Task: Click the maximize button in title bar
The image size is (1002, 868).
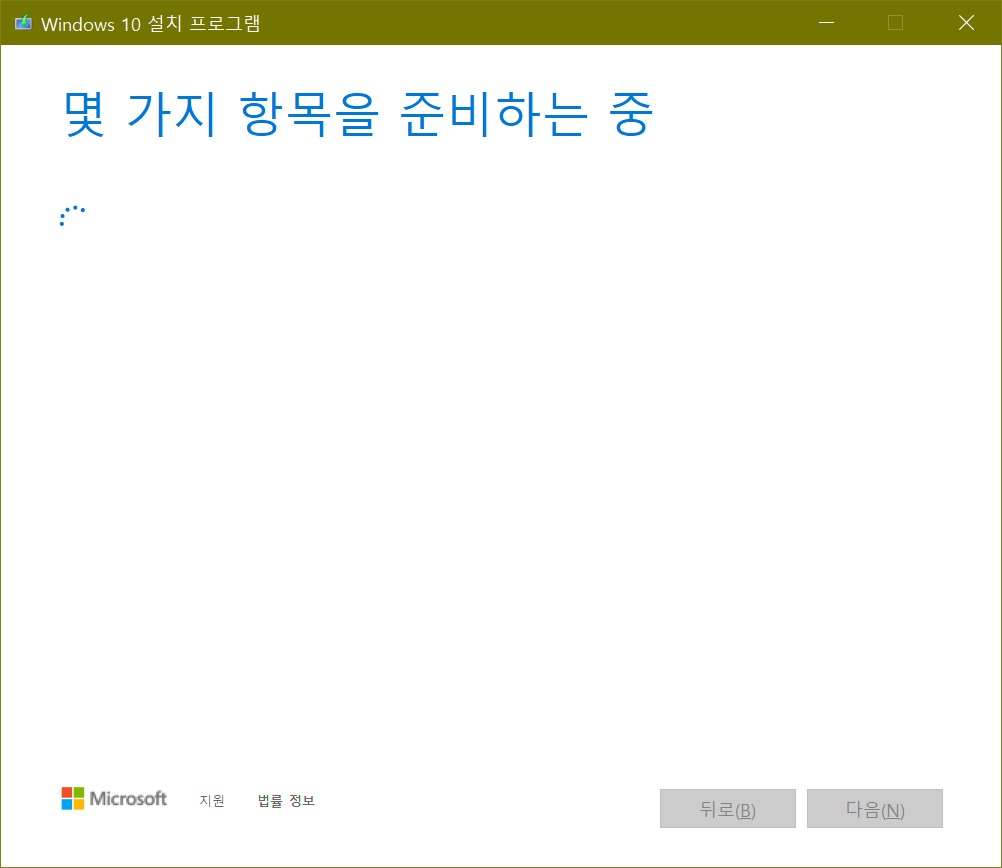Action: [x=895, y=22]
